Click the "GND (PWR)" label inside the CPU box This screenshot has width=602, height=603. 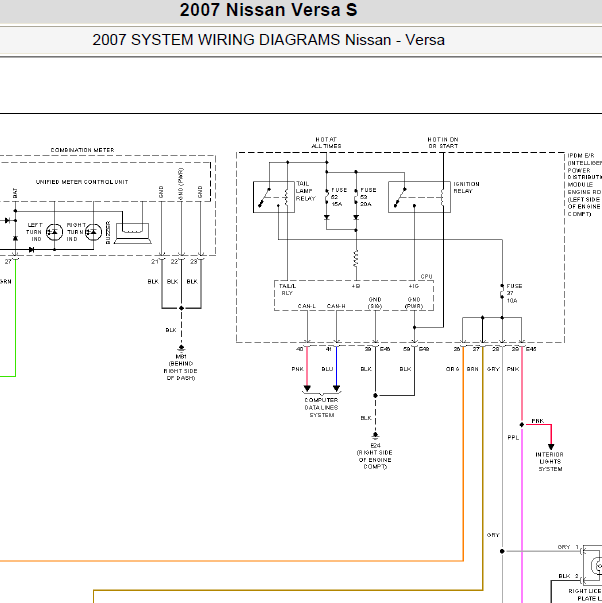(414, 303)
